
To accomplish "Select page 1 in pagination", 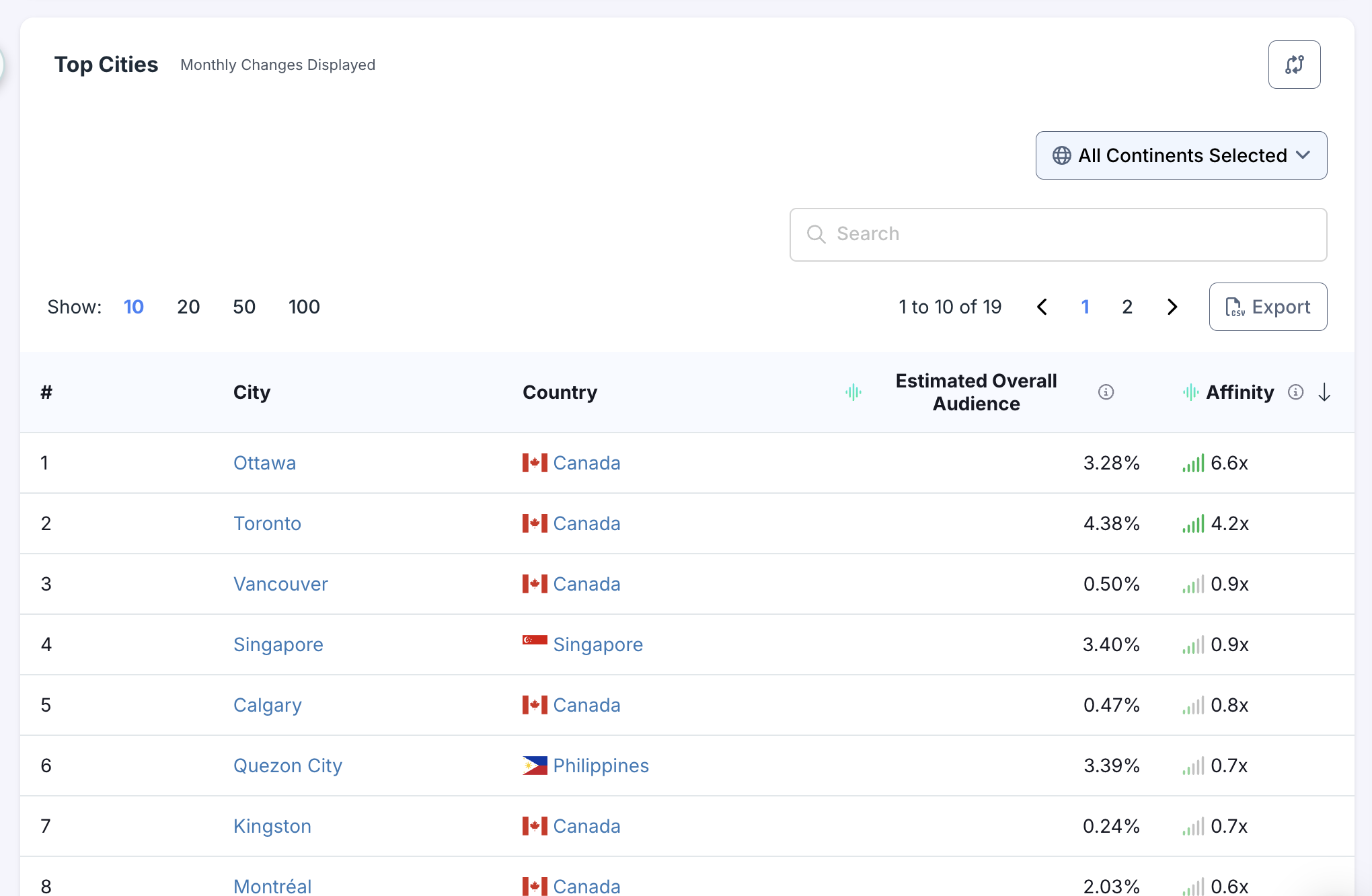I will click(x=1085, y=307).
